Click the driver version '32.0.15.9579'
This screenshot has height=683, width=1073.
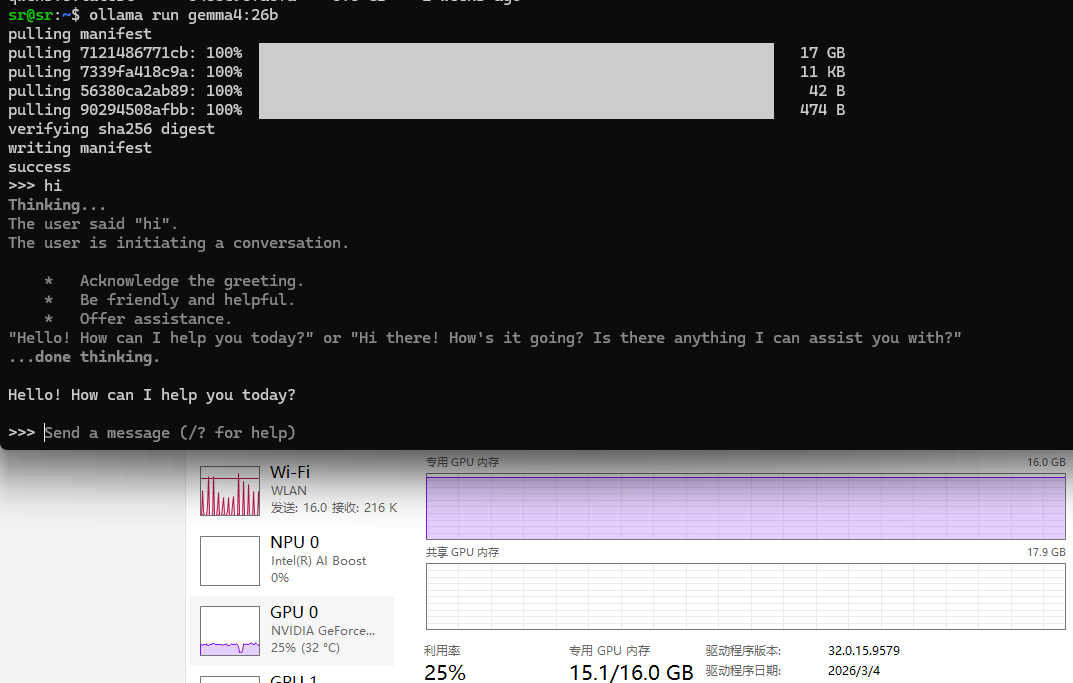864,650
